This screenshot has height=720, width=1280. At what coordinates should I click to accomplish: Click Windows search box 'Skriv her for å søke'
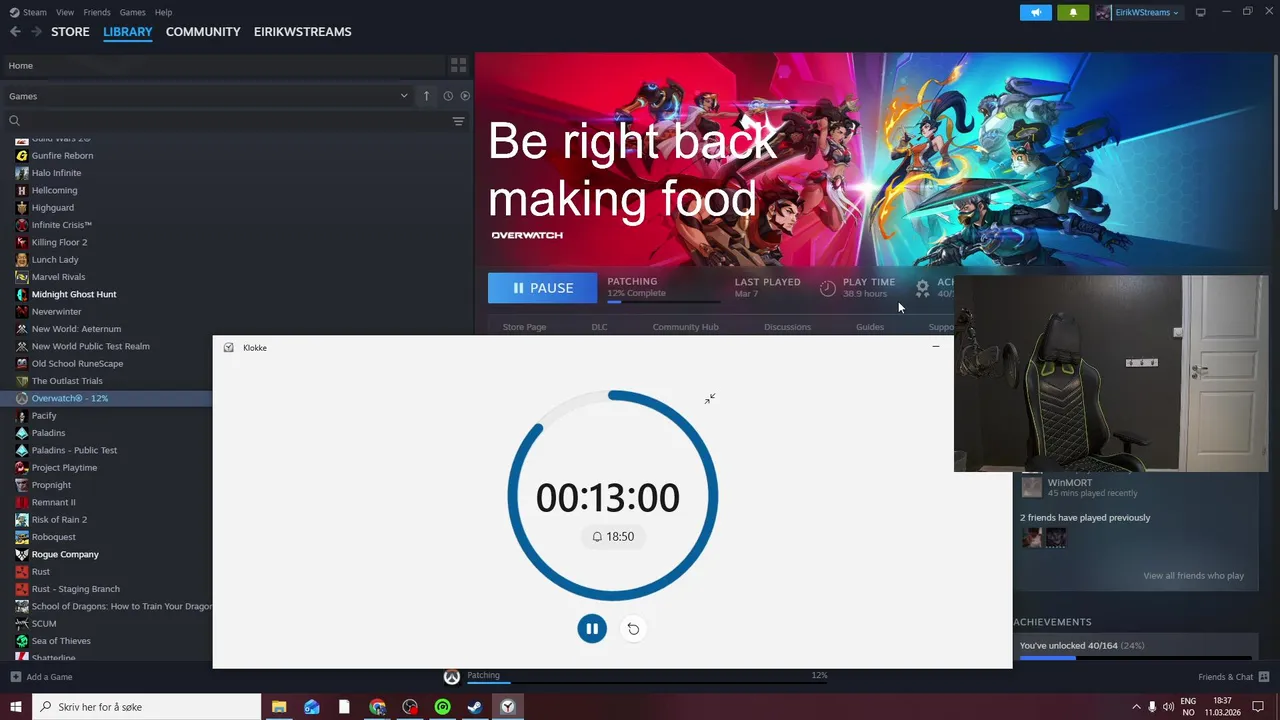pos(147,707)
